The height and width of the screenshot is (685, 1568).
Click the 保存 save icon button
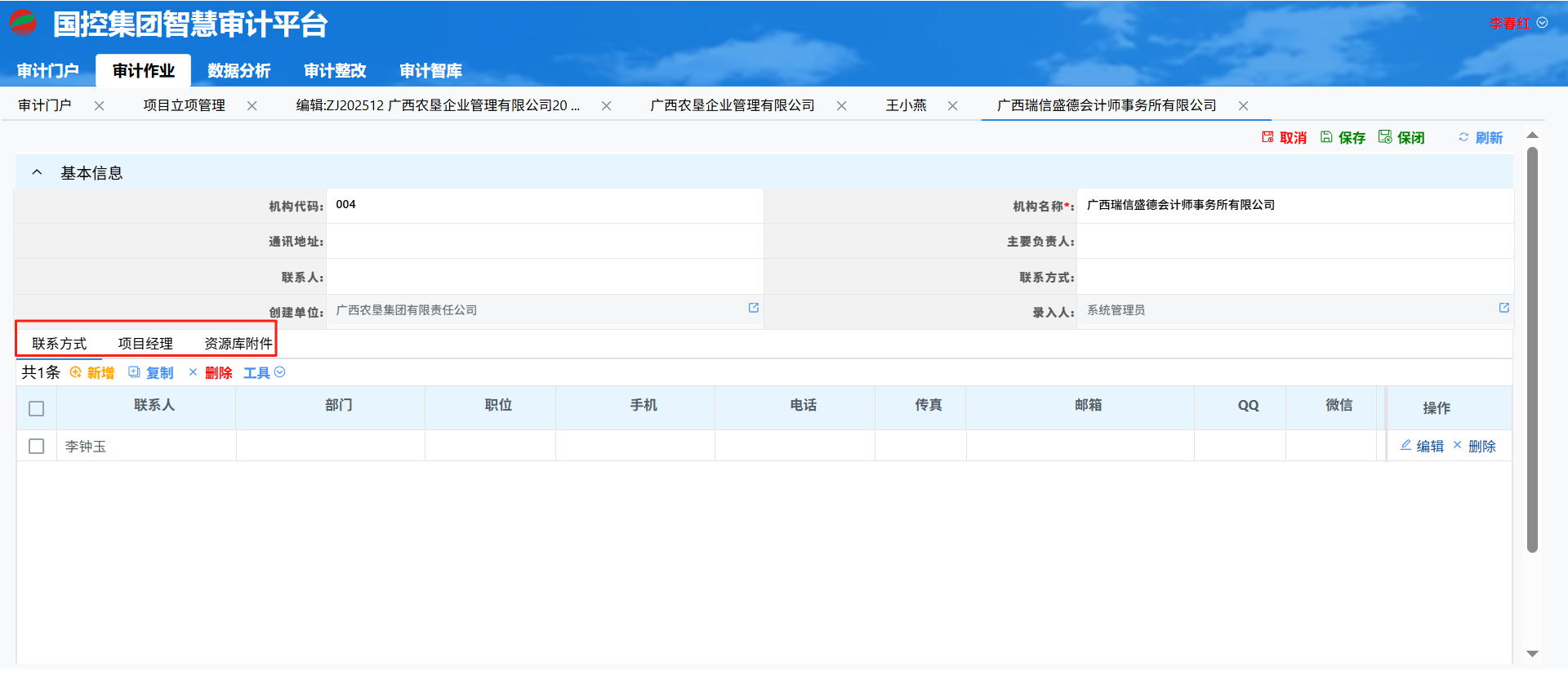coord(1343,138)
